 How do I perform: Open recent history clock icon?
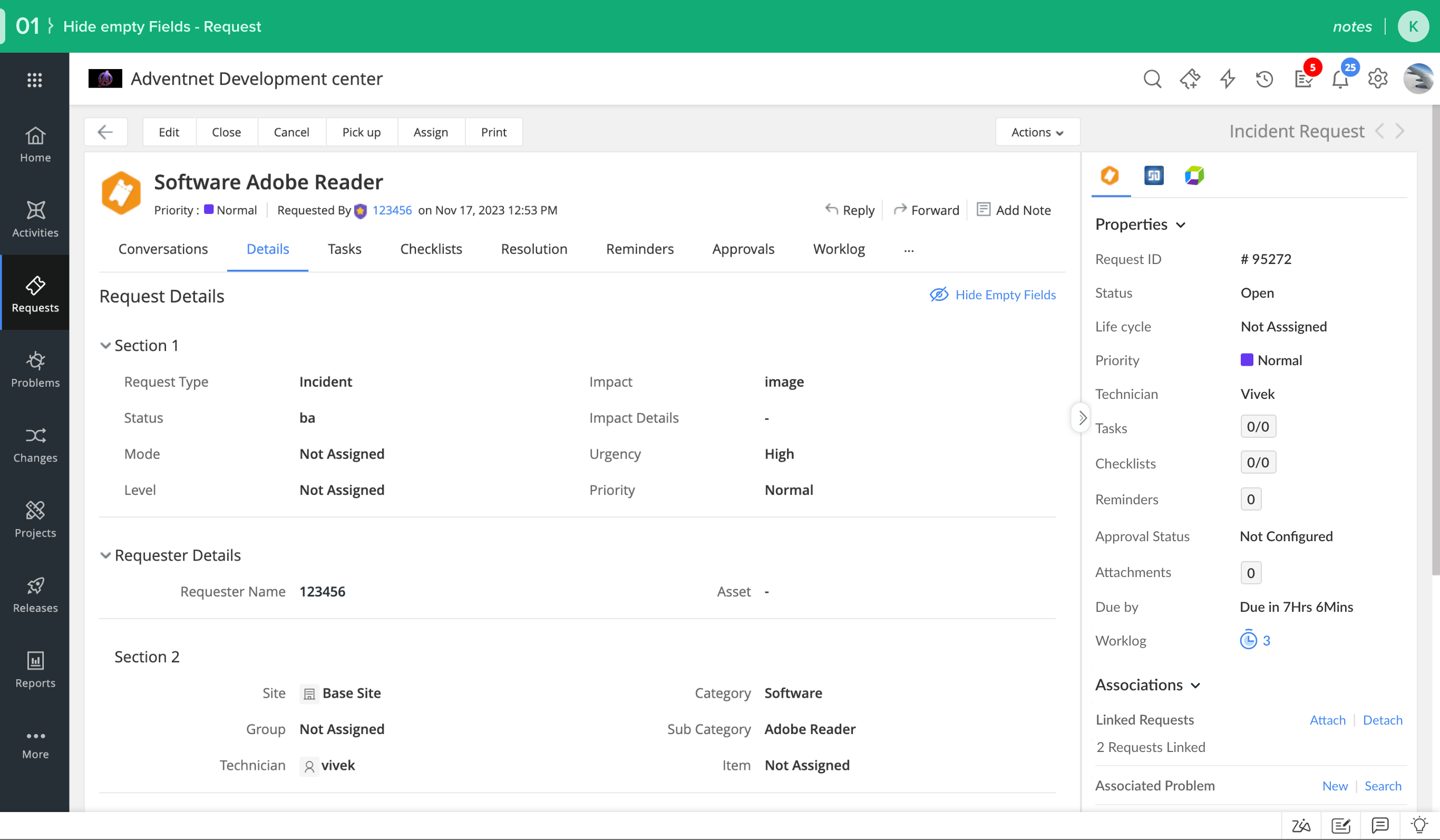1264,79
